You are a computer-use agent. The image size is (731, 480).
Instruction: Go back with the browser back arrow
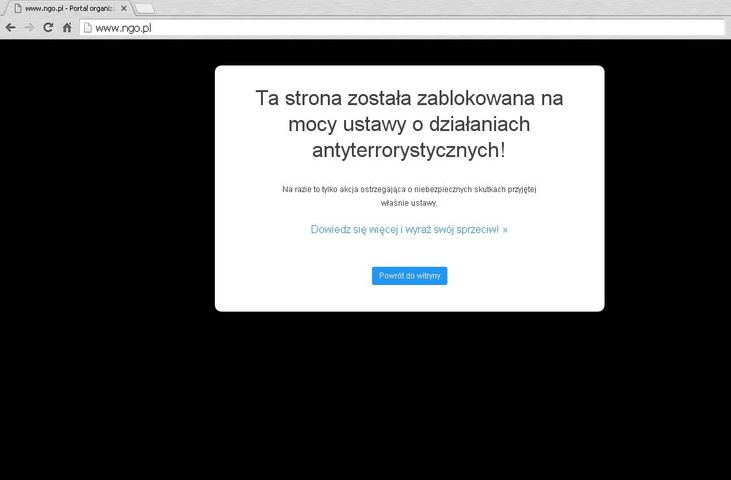click(x=10, y=27)
